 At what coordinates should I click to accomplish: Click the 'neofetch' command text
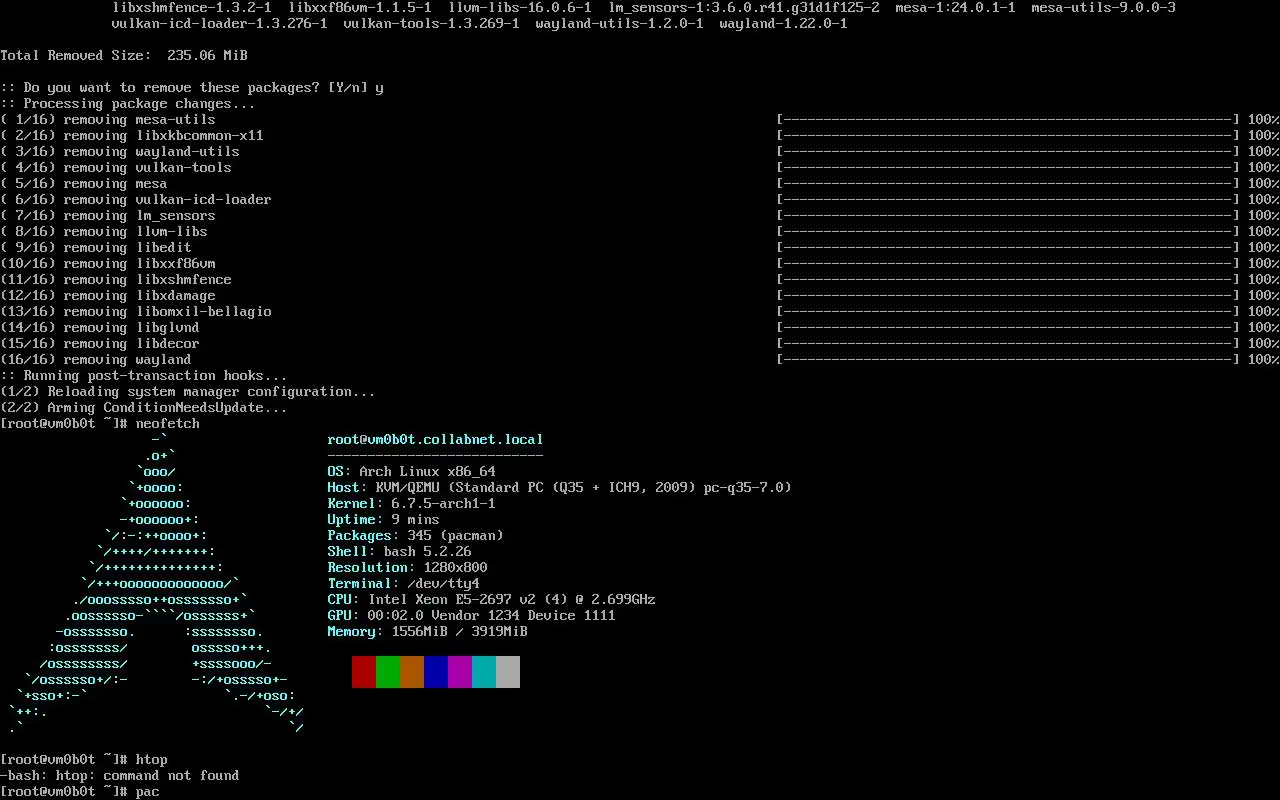point(168,424)
